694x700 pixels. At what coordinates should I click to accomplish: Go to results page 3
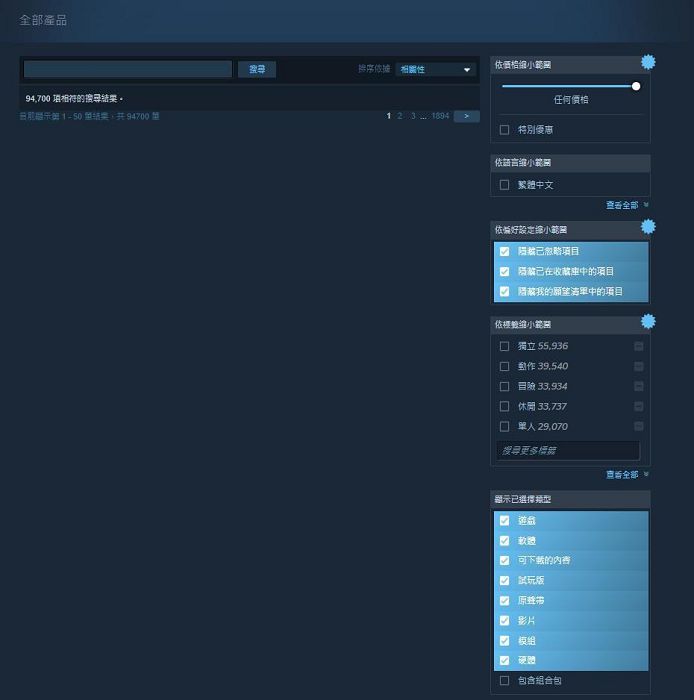click(413, 116)
